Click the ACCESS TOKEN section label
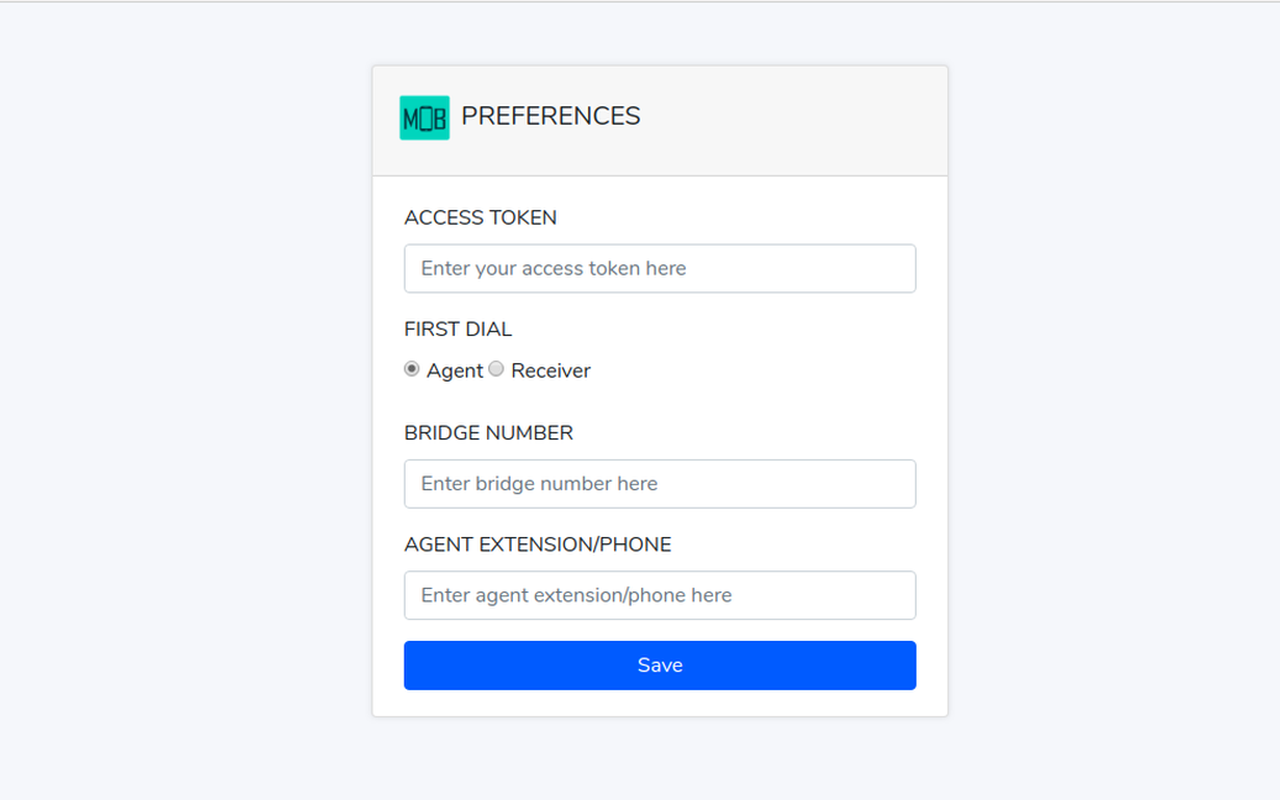 [x=480, y=217]
